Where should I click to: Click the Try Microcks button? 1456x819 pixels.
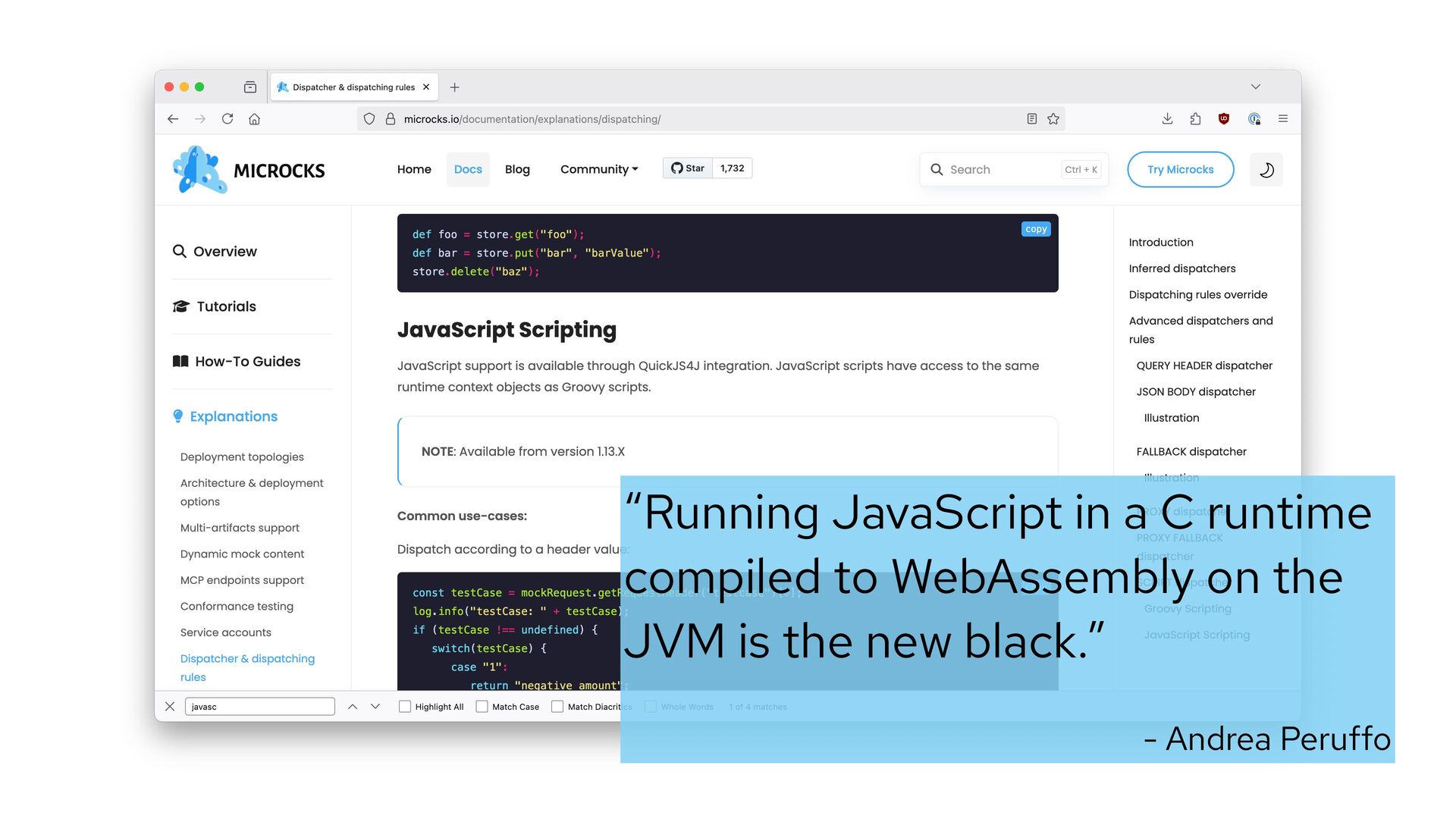[x=1180, y=170]
